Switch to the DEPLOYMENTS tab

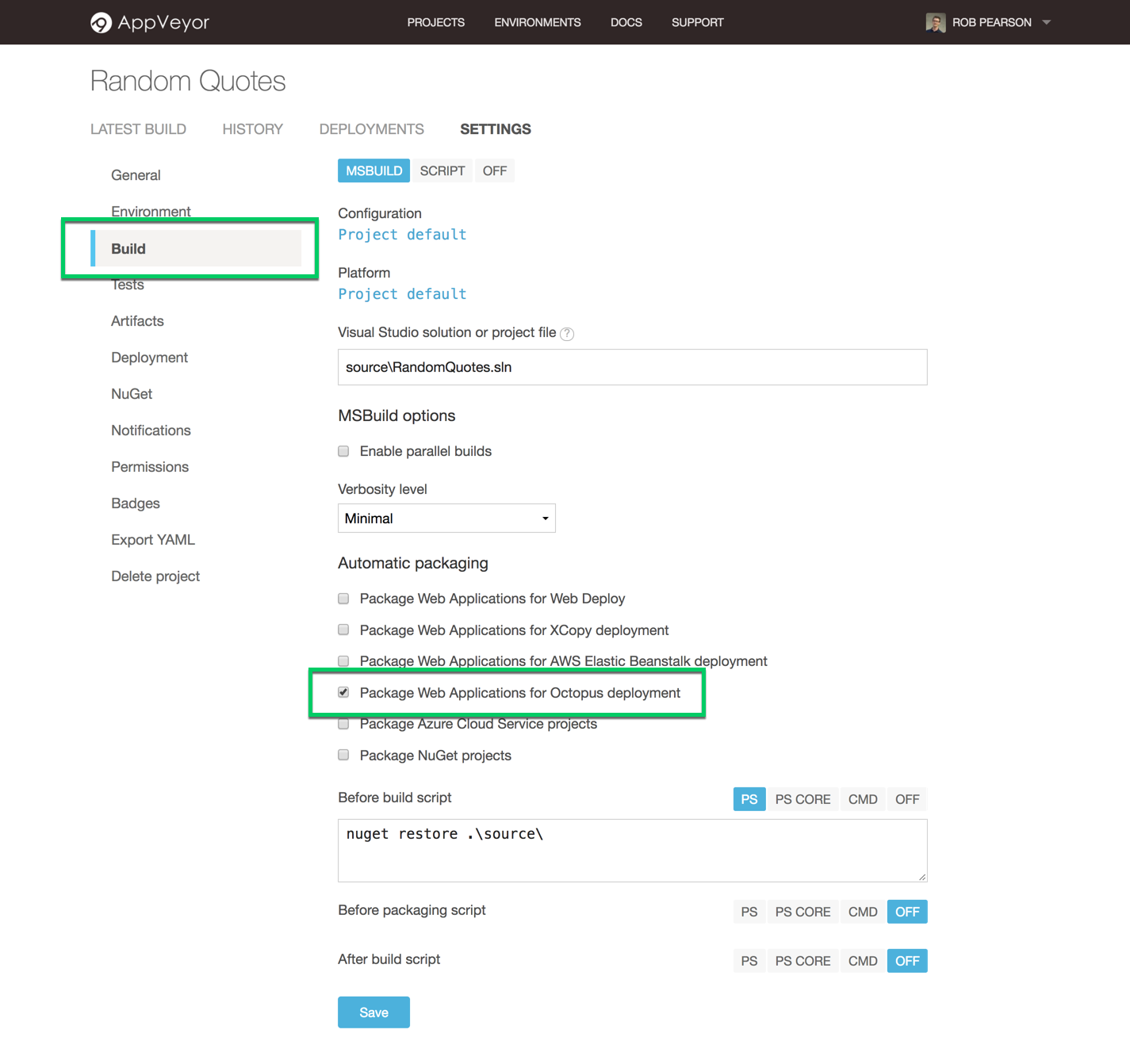coord(371,128)
